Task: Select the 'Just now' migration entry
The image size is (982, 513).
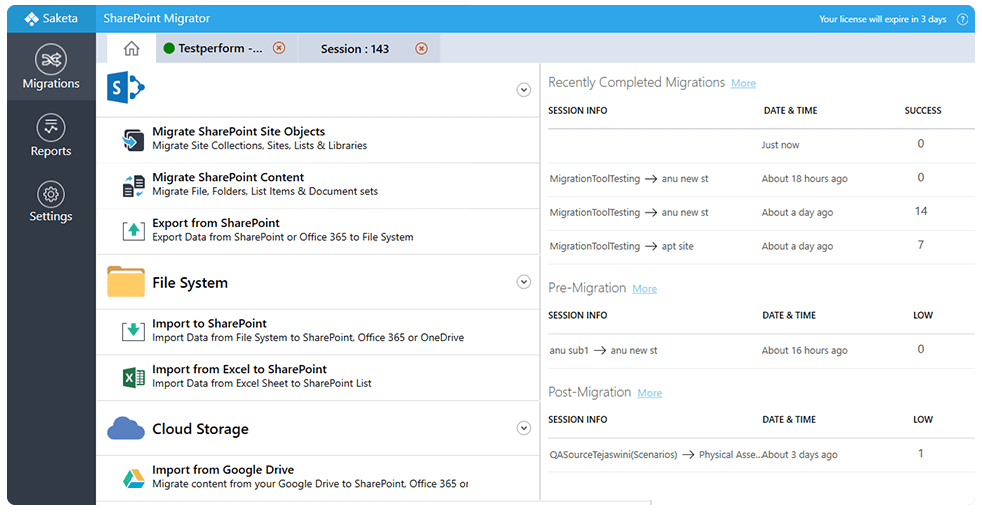Action: coord(761,145)
